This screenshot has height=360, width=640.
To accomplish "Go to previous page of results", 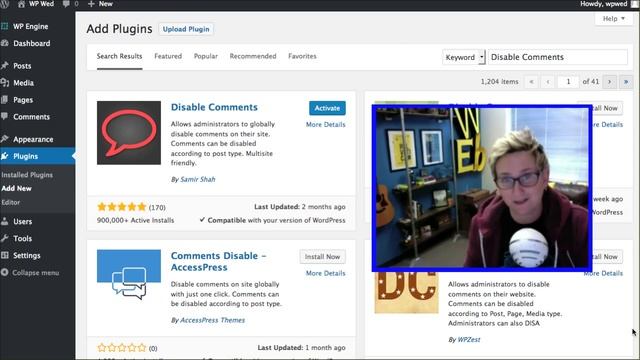I will (x=548, y=82).
